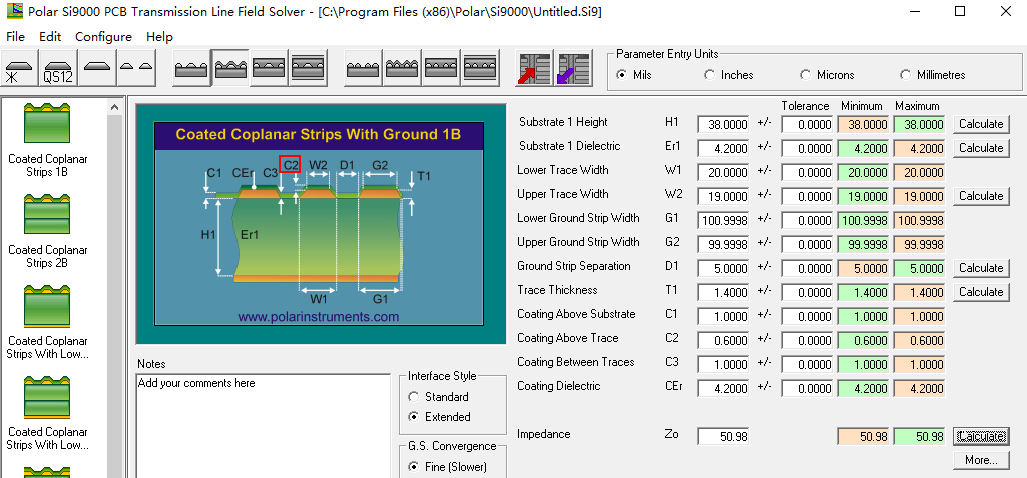Select Mils parameter entry units
This screenshot has height=478, width=1027.
(633, 75)
